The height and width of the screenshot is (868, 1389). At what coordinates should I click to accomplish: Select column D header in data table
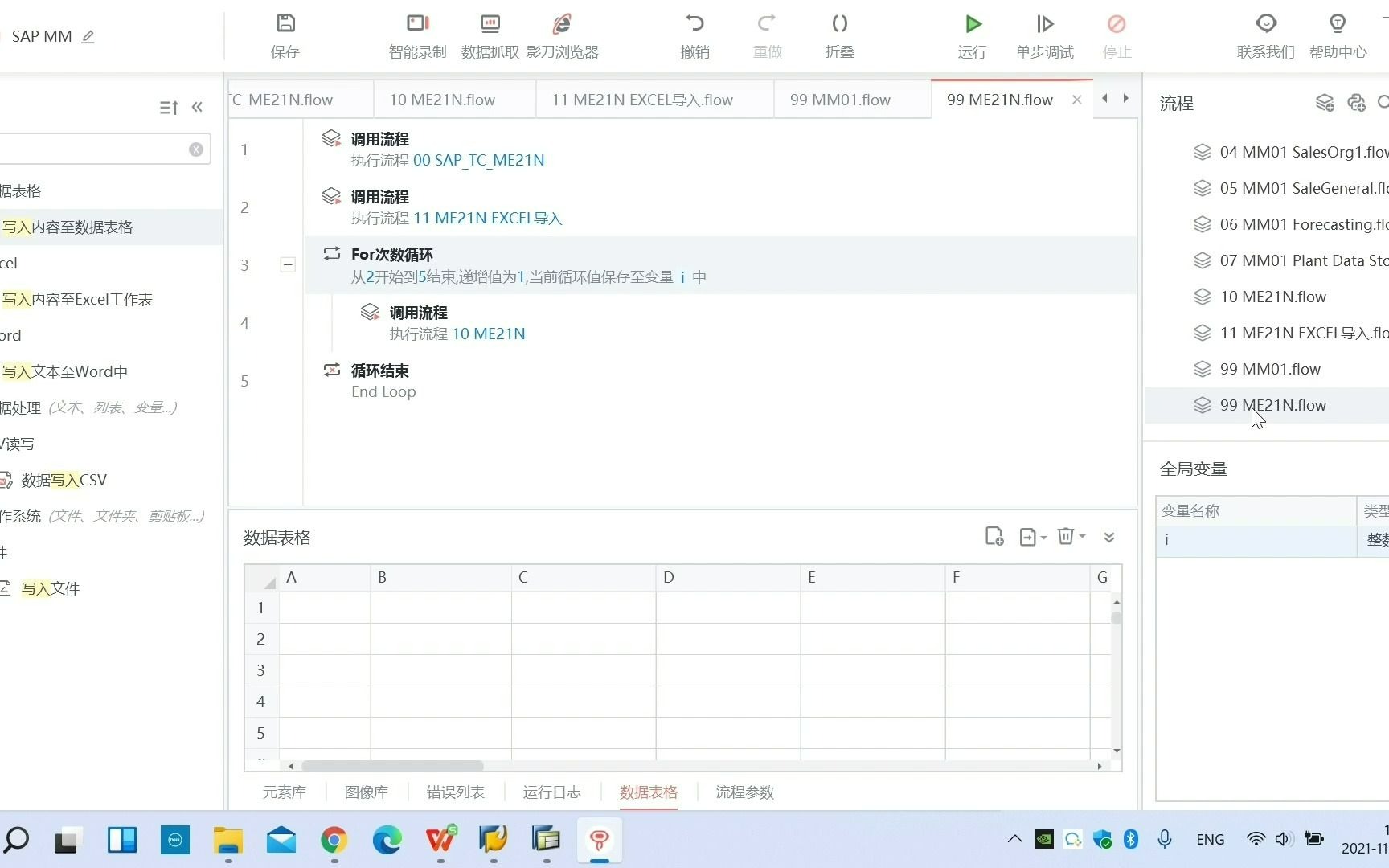click(728, 577)
